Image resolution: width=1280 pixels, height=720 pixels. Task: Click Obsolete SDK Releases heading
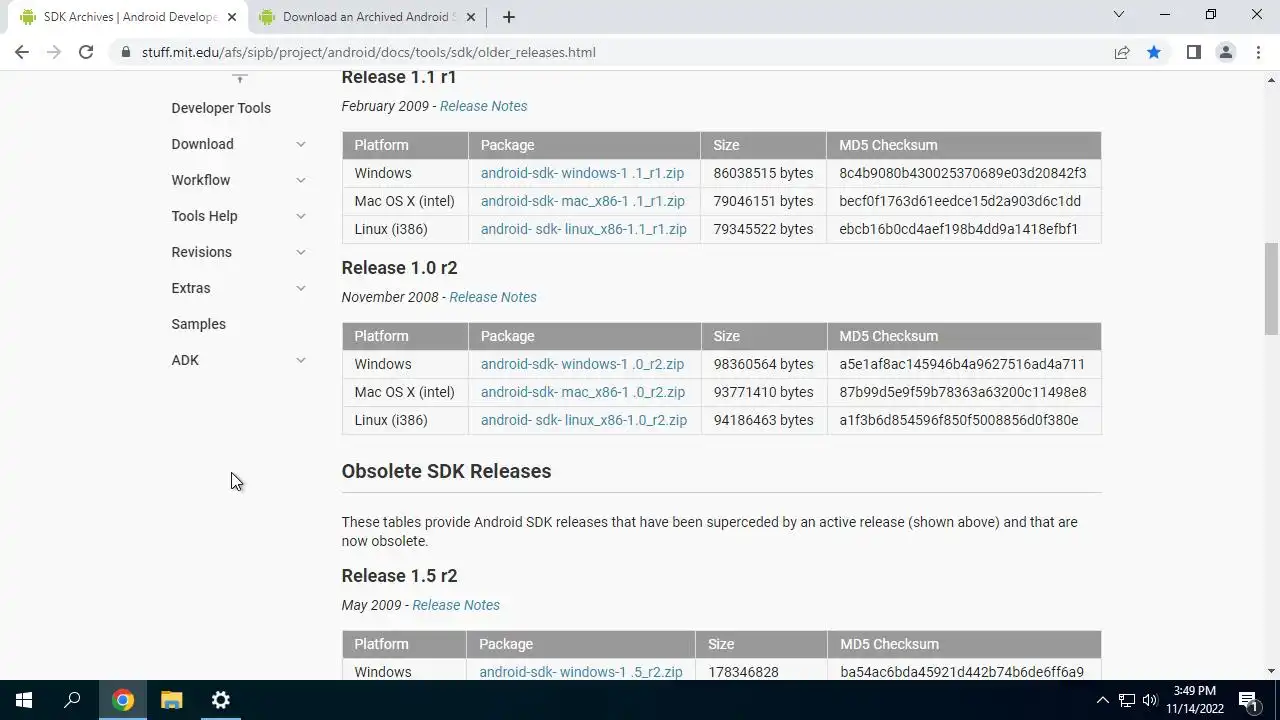coord(446,471)
